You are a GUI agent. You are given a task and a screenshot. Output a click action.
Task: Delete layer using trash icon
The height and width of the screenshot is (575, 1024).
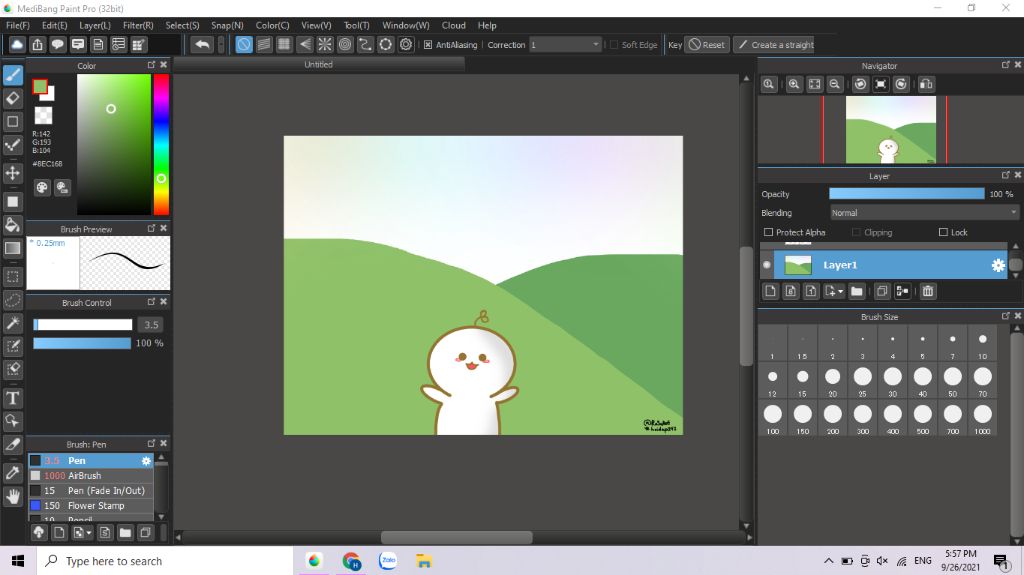pos(928,291)
